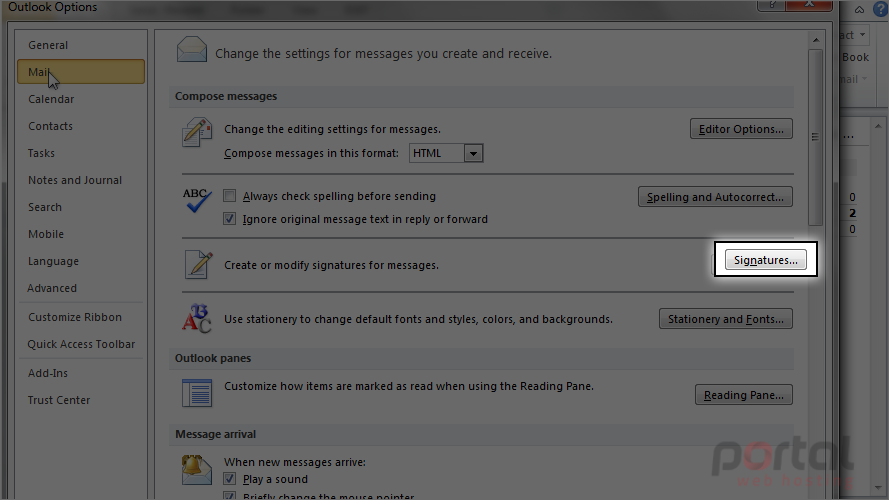This screenshot has height=500, width=889.
Task: Click the vertical scrollbar thumb in options
Action: click(815, 137)
